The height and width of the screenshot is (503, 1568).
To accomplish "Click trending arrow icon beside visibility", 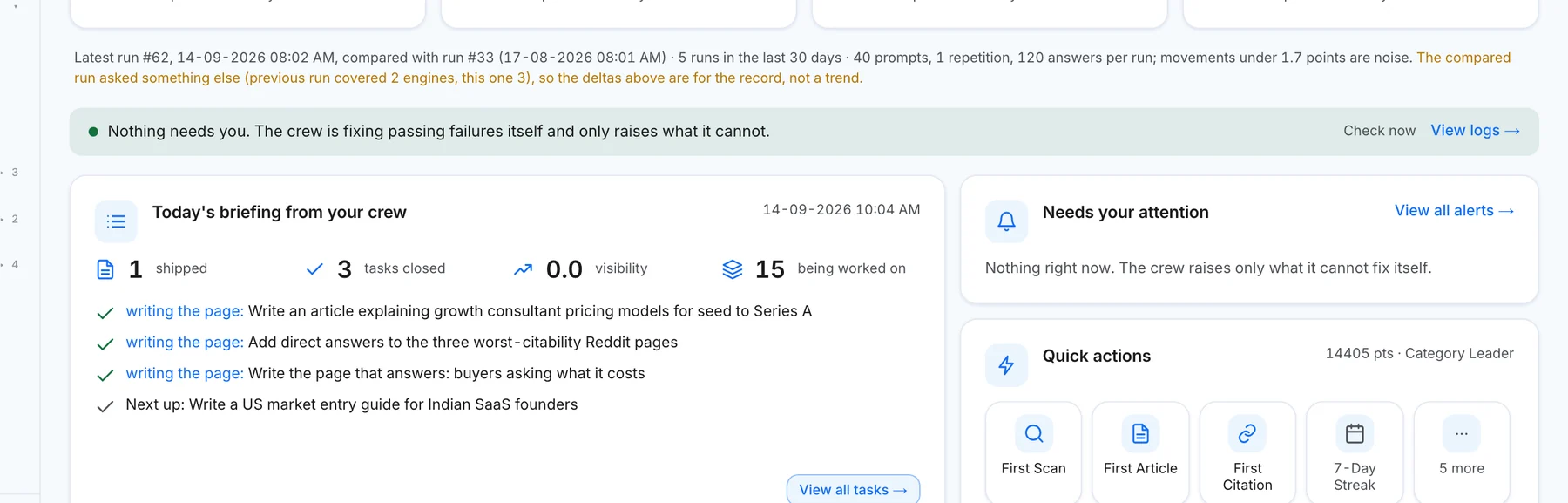I will 523,269.
